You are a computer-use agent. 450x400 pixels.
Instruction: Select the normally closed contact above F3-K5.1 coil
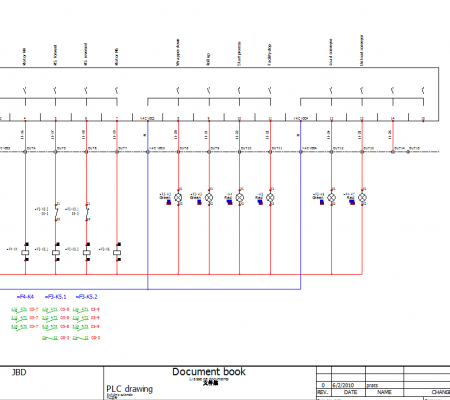tap(57, 211)
